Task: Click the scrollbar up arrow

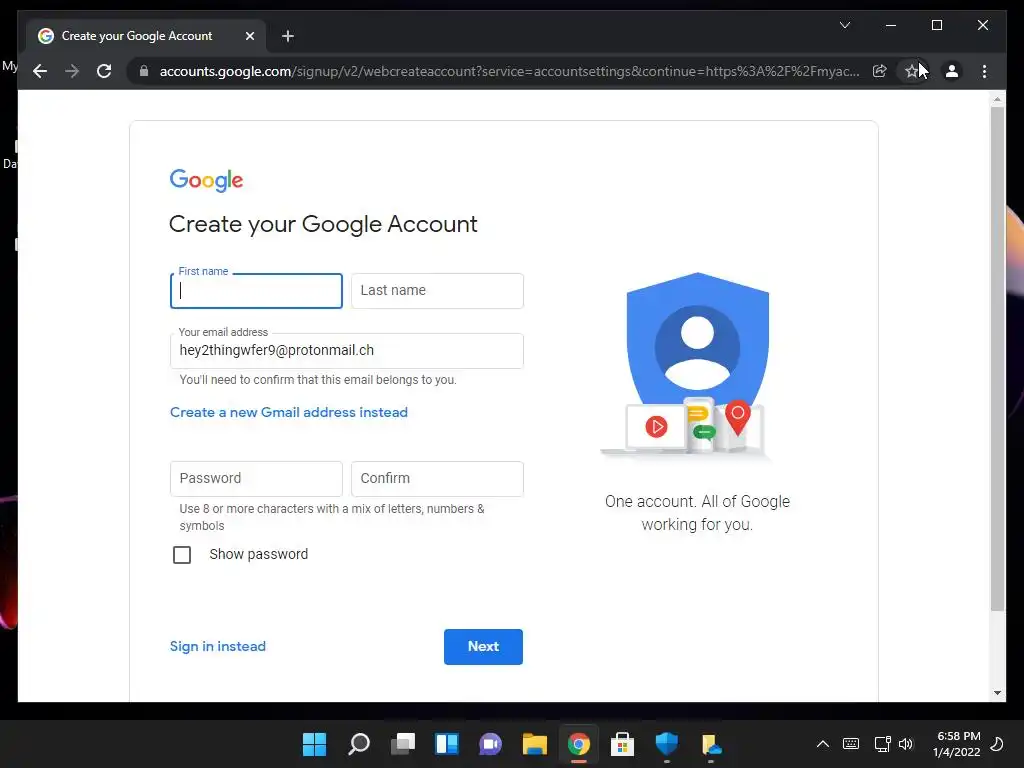Action: pyautogui.click(x=997, y=99)
